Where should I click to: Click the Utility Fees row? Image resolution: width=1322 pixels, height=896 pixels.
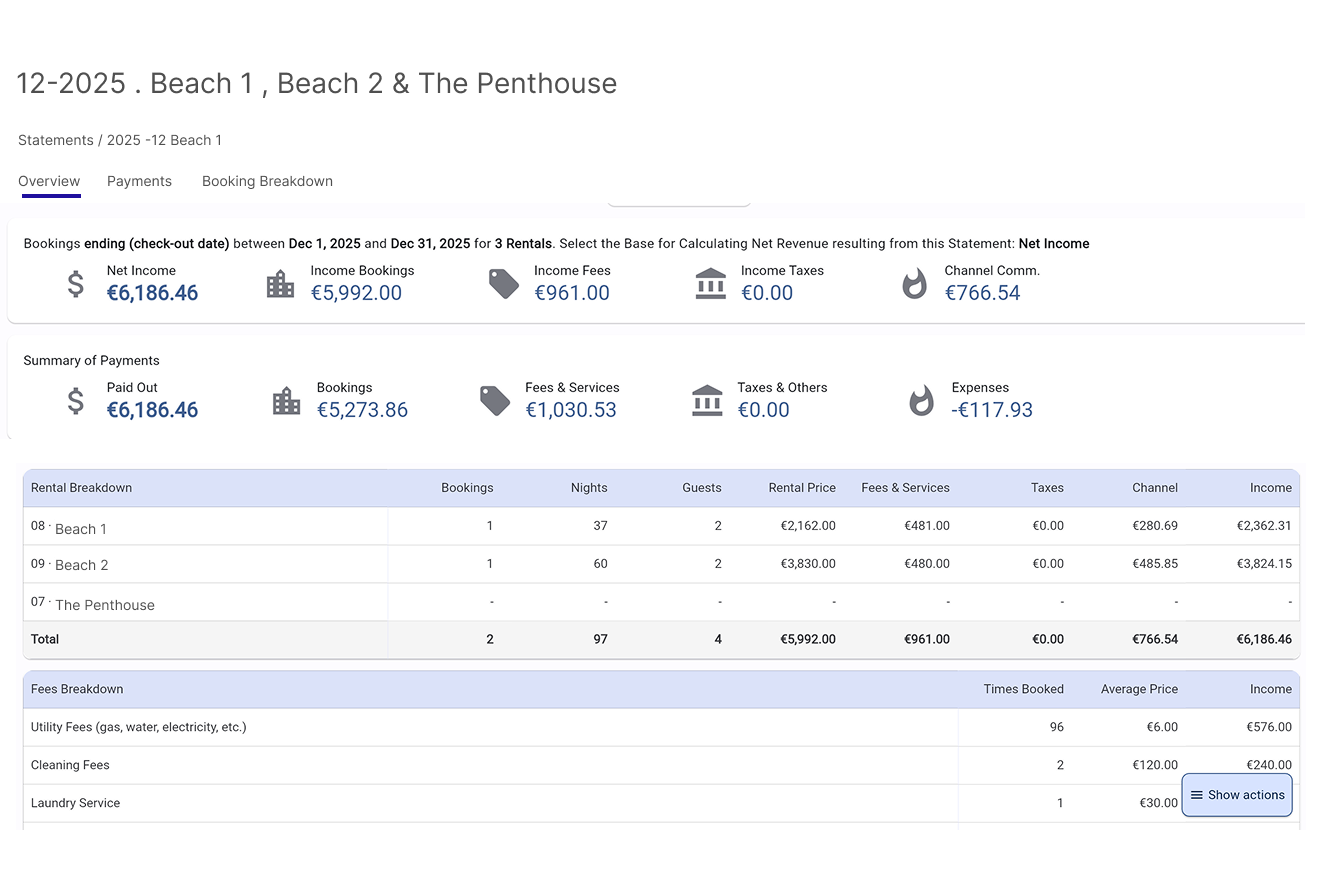pos(138,727)
